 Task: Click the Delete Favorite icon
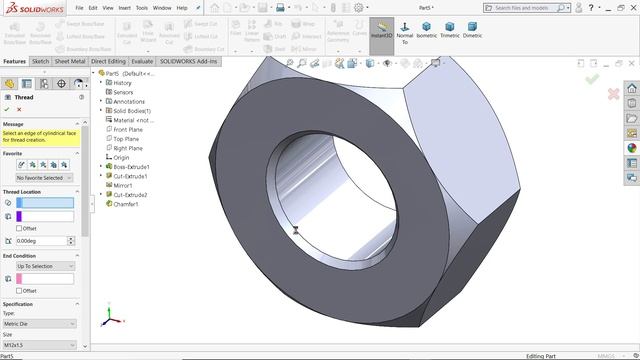[x=43, y=164]
